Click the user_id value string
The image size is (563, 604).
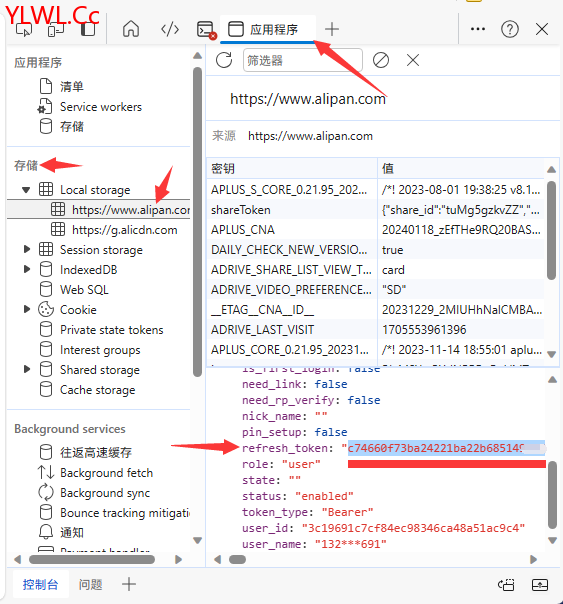point(414,528)
